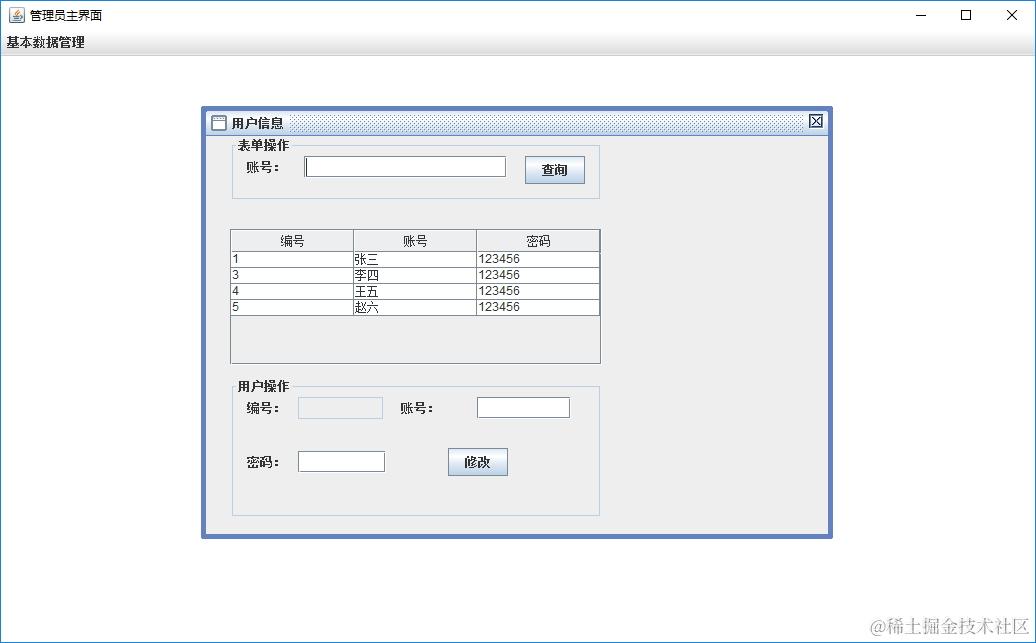This screenshot has height=643, width=1036.
Task: Click the 用户信息 title bar text
Action: pyautogui.click(x=253, y=122)
